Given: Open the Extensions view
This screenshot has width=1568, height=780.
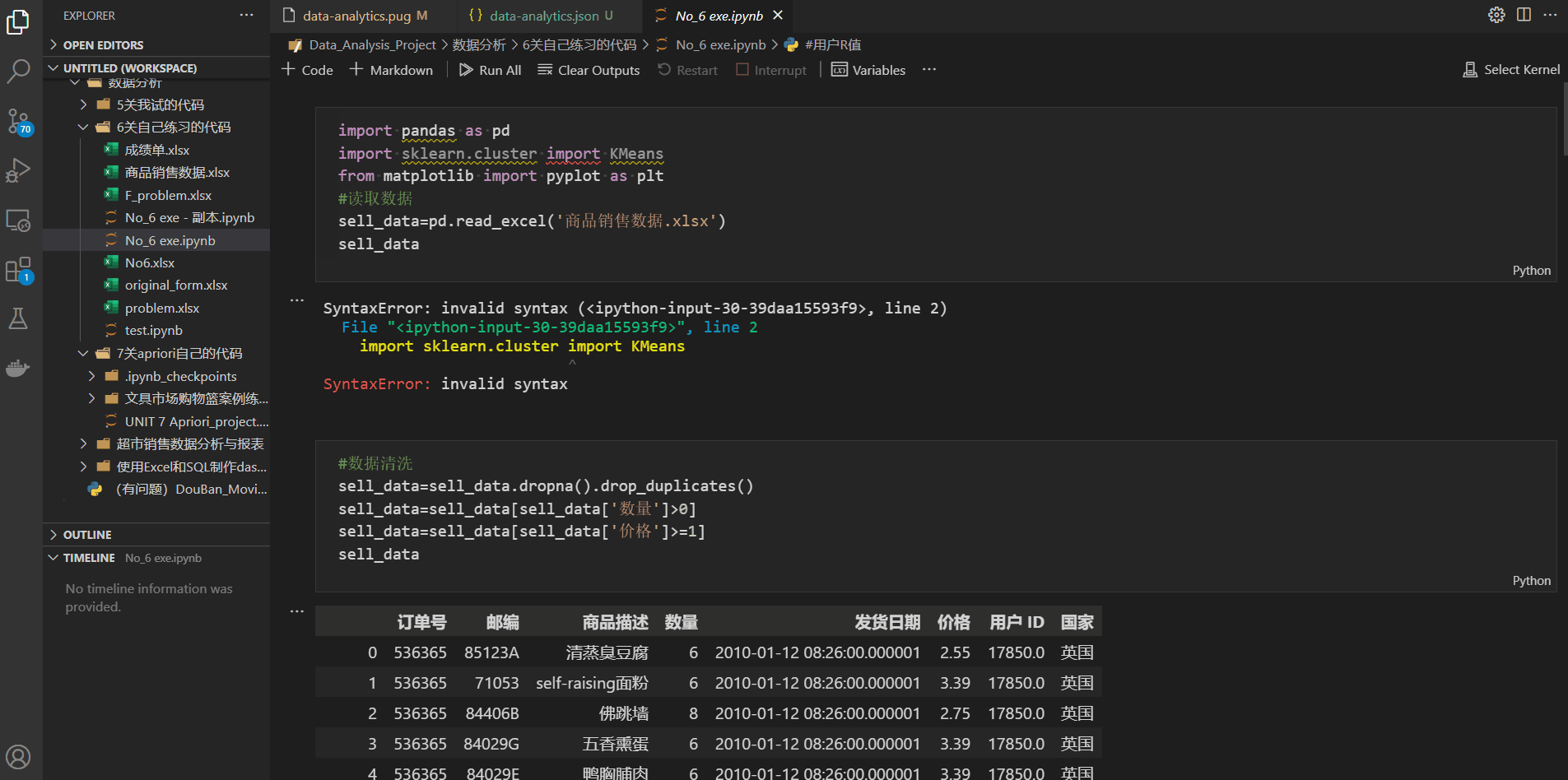Looking at the screenshot, I should (x=18, y=270).
